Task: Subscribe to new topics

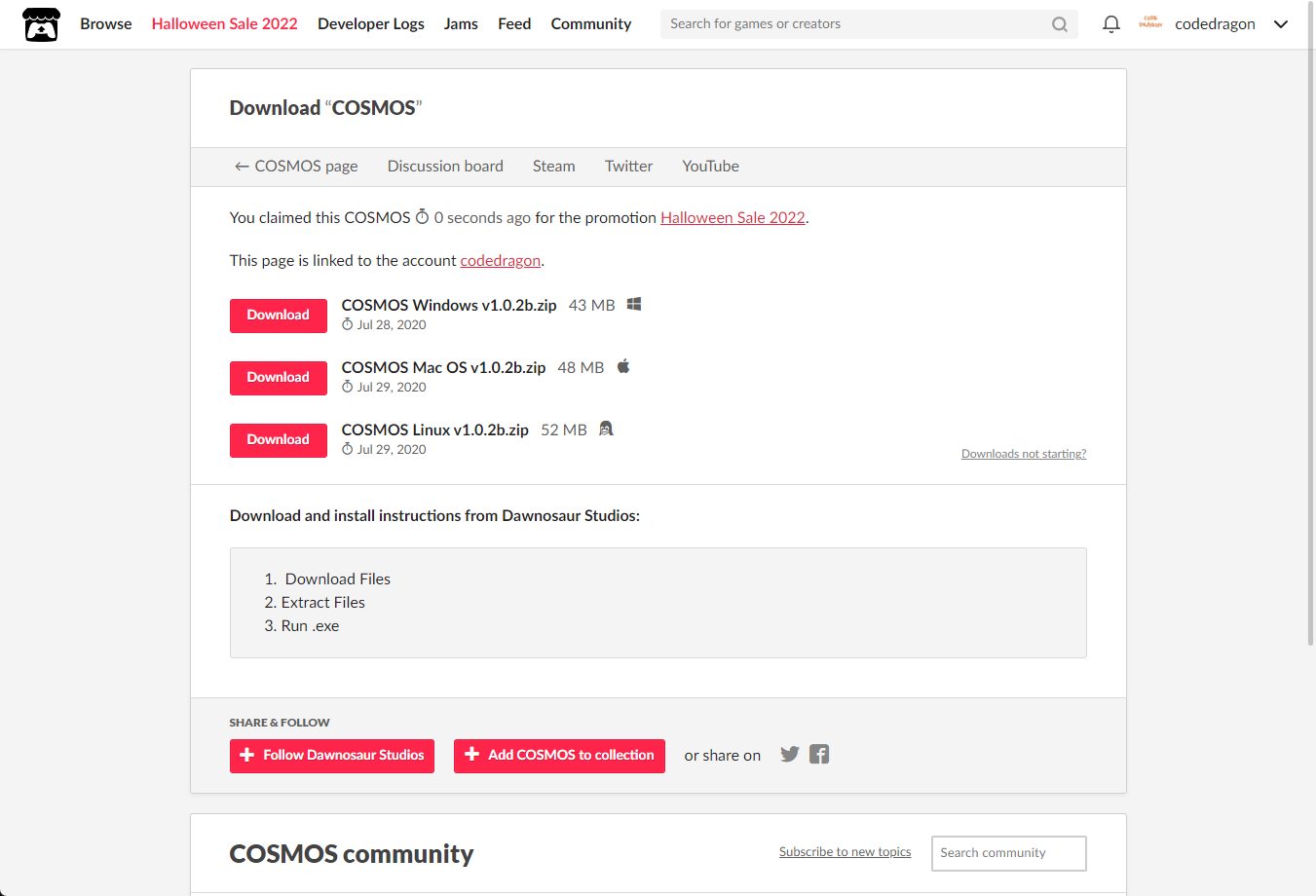Action: (x=846, y=851)
